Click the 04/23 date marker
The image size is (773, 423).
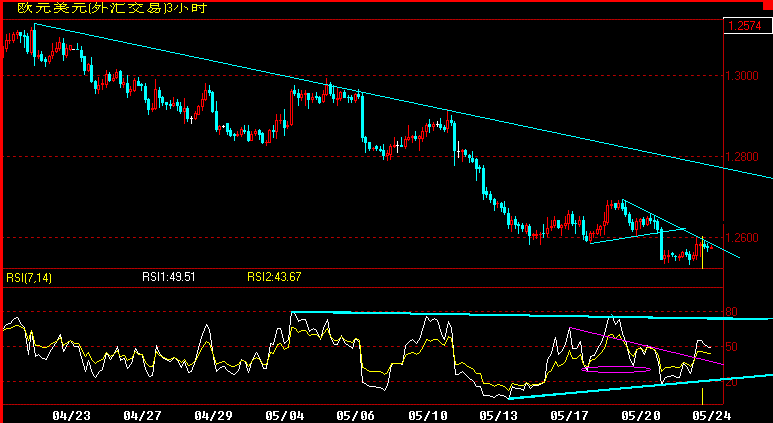70,416
